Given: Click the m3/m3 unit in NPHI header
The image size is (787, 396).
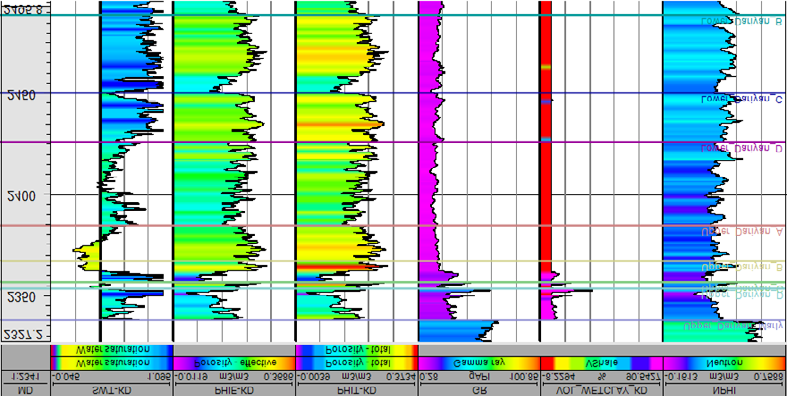Looking at the screenshot, I should coord(724,376).
